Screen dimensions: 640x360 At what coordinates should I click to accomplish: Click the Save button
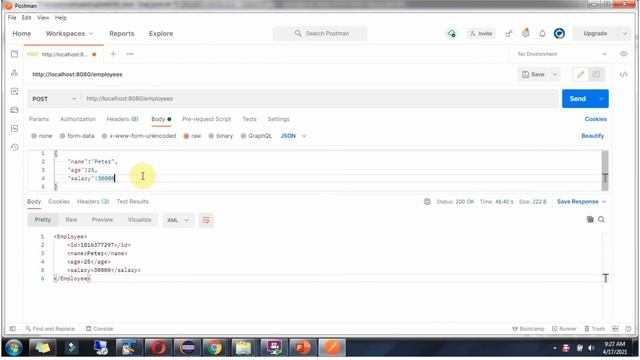point(533,74)
